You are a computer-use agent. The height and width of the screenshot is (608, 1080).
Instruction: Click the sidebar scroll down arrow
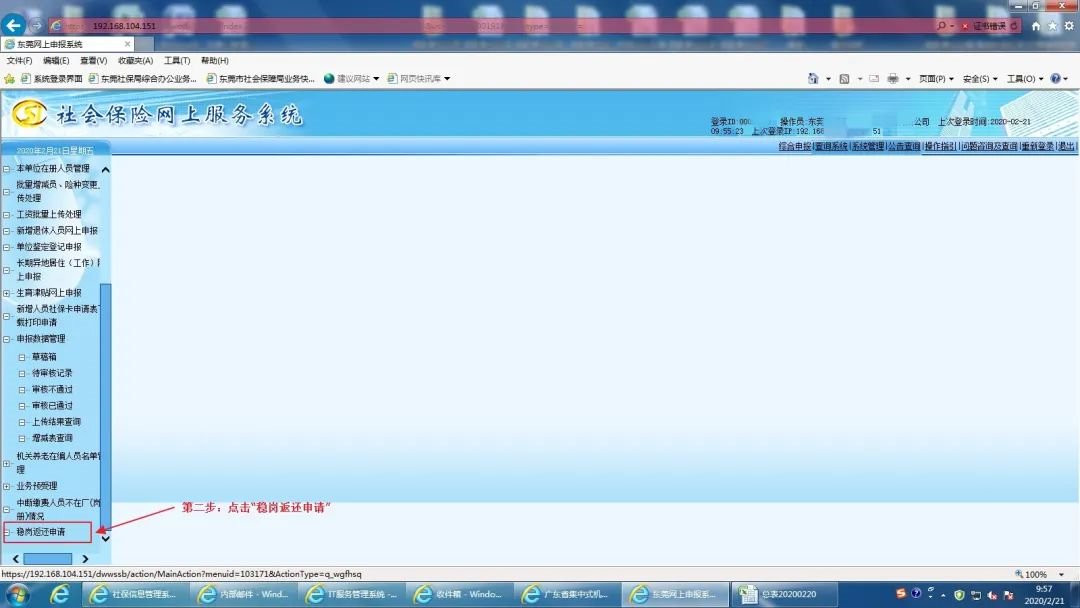tap(105, 538)
